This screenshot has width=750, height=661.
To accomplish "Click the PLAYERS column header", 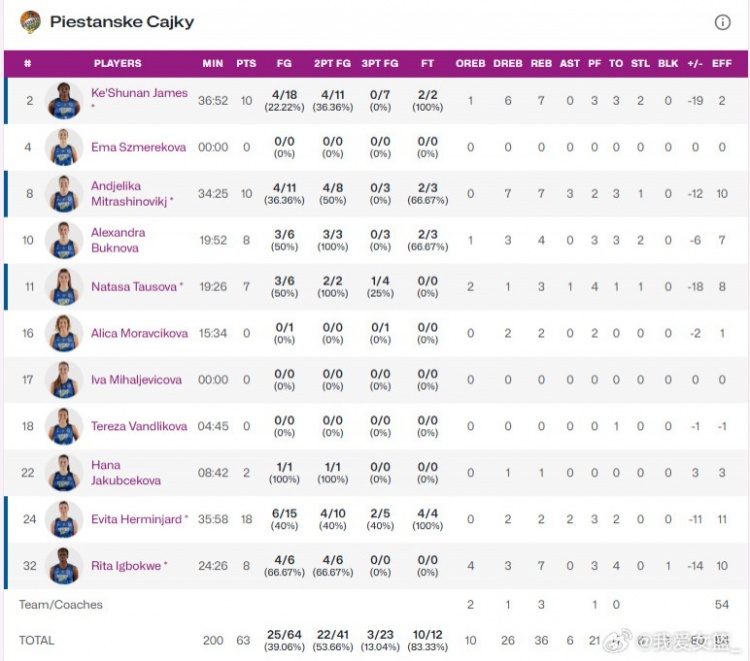I will point(118,63).
